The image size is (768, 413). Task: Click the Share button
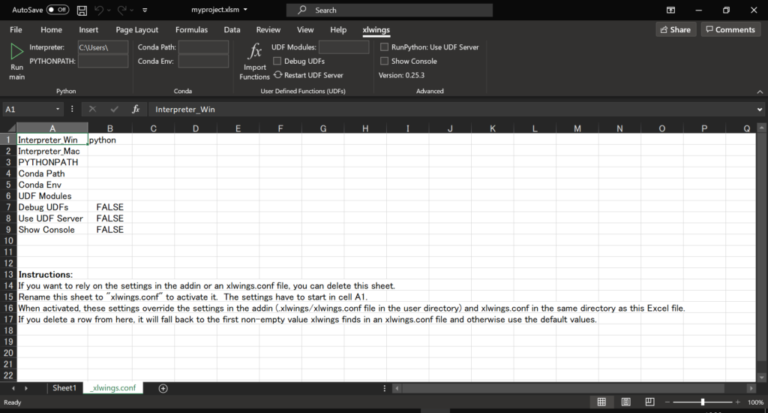(x=675, y=29)
